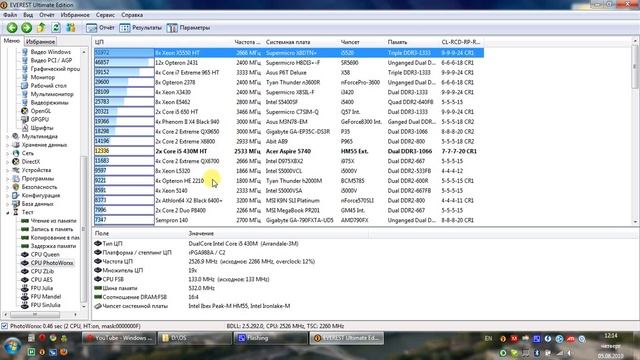This screenshot has width=640, height=360.
Task: Expand the Программы tree node
Action: click(x=7, y=179)
